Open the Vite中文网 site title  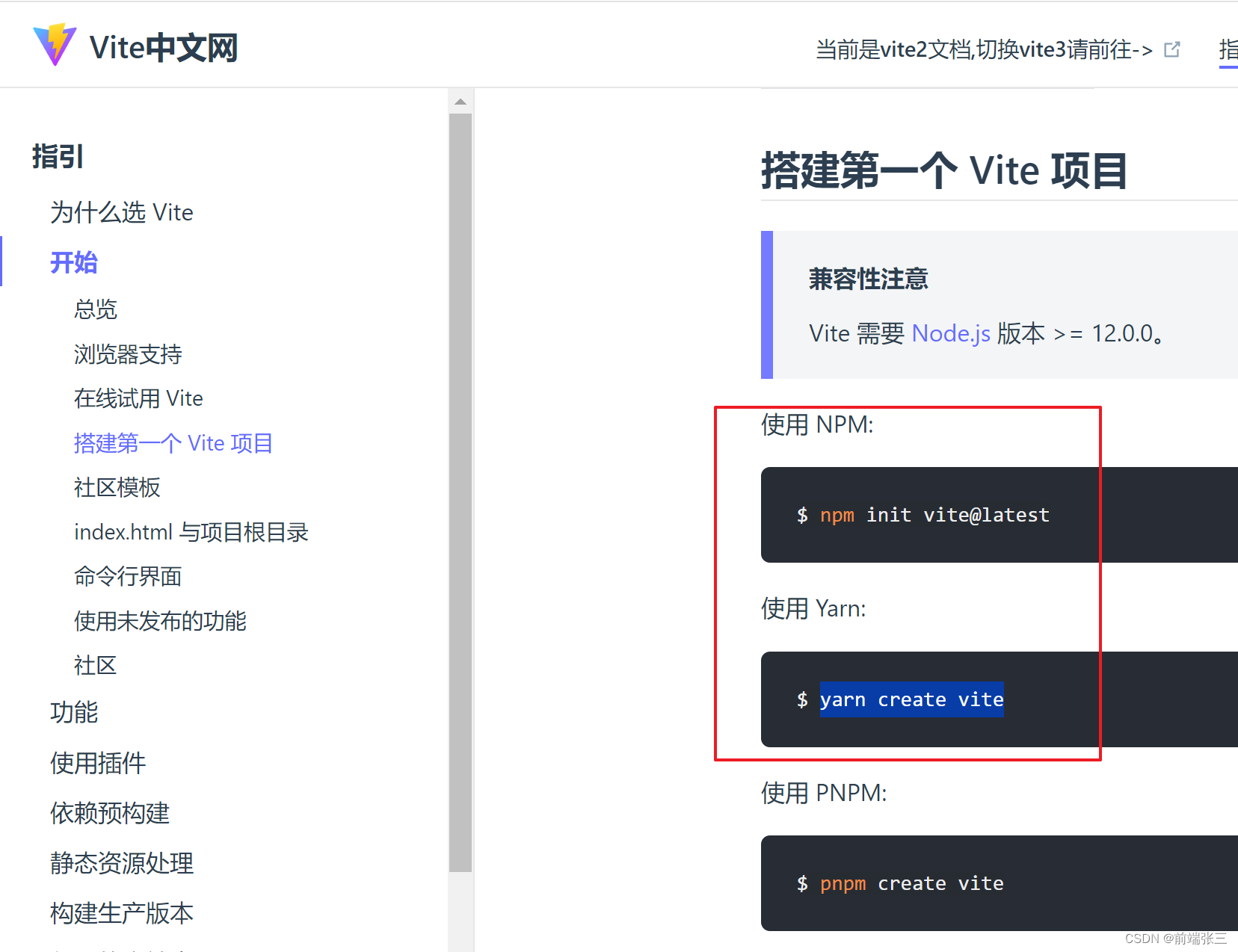tap(164, 48)
